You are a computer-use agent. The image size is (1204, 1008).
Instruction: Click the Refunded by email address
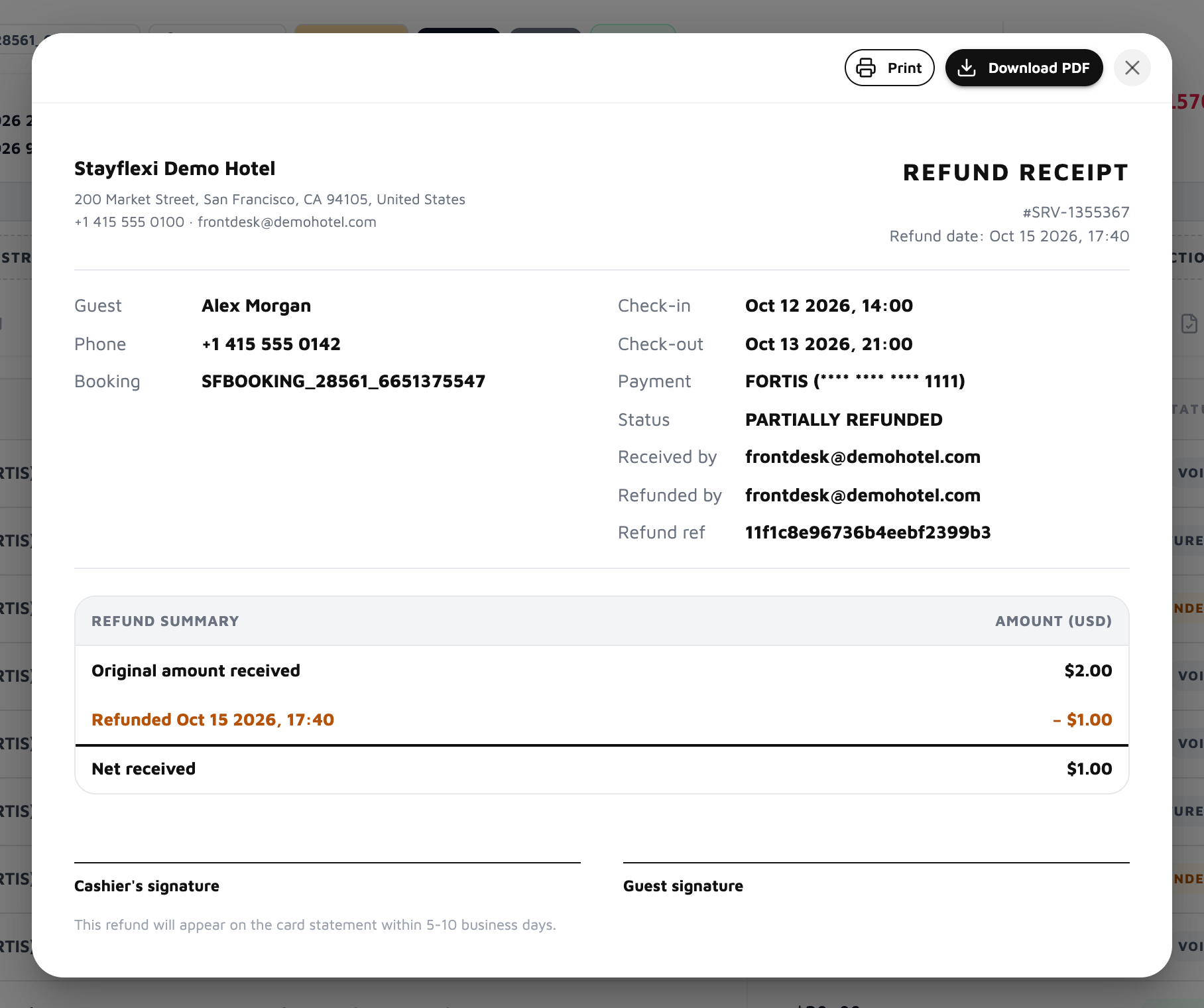863,495
